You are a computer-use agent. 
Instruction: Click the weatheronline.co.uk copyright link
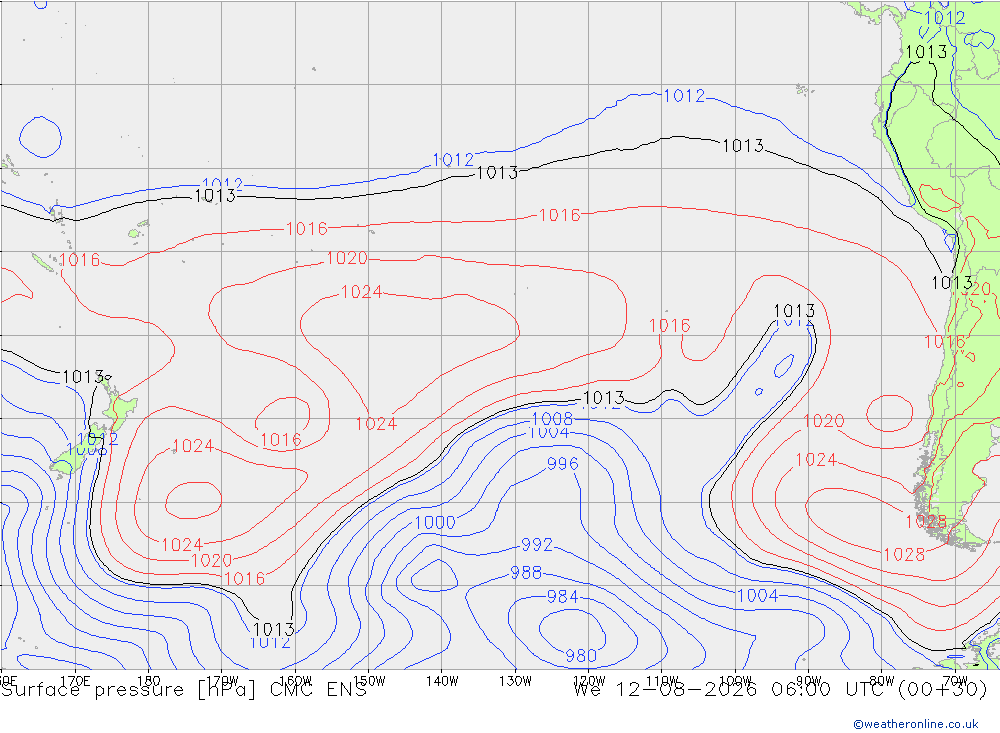915,724
